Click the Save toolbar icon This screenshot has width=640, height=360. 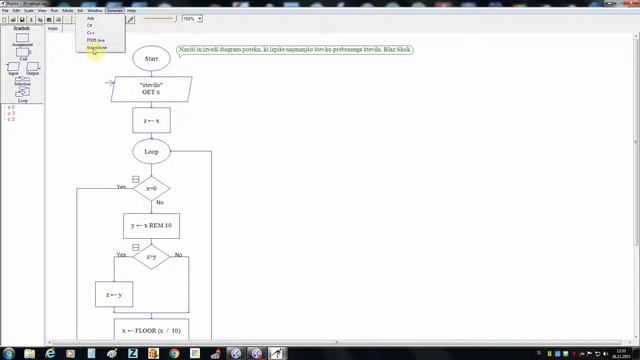coord(22,20)
